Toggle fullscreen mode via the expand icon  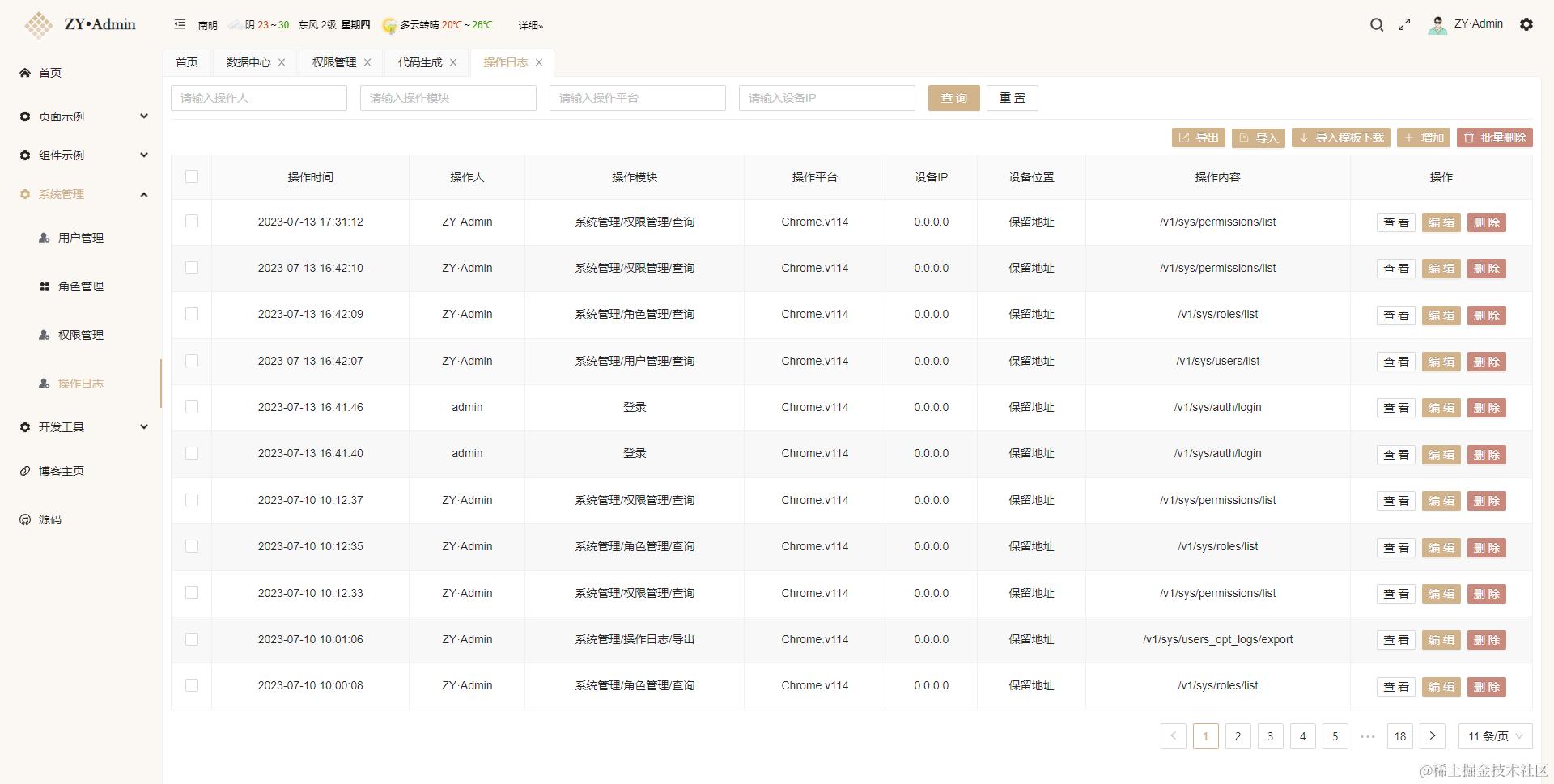pyautogui.click(x=1404, y=25)
